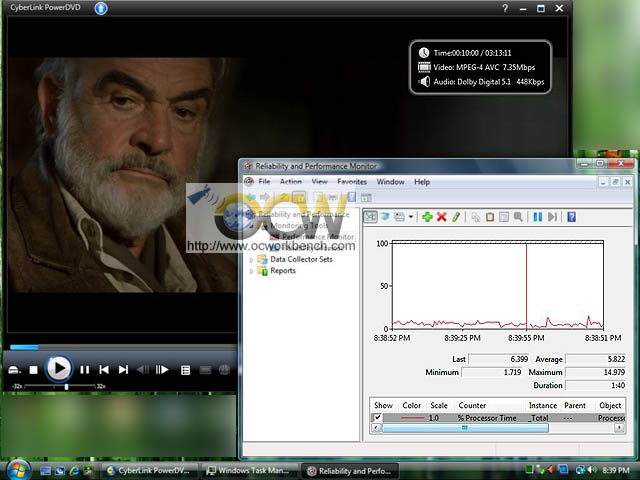
Task: Click the PowerDVD eject/source icon
Action: pos(14,370)
